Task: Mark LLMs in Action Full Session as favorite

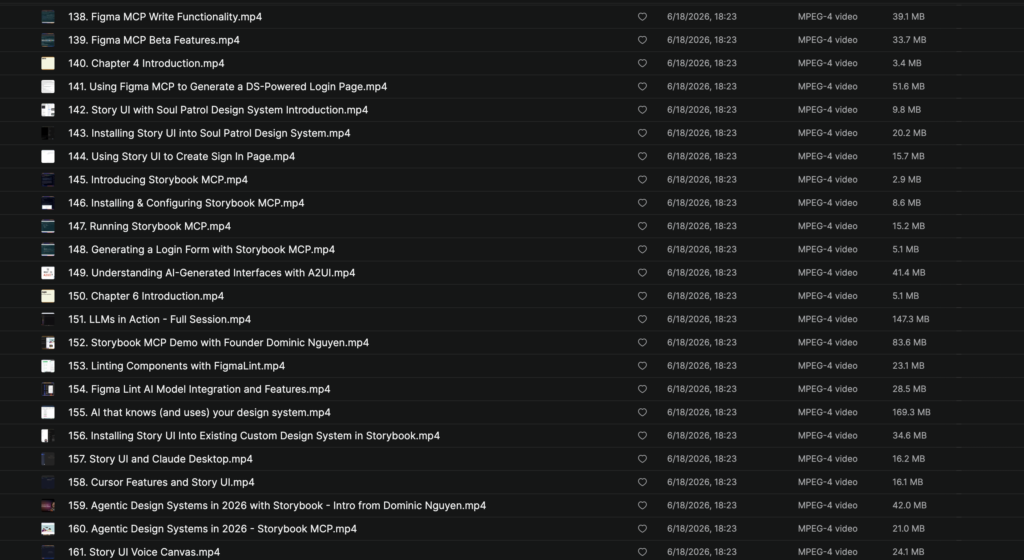Action: pyautogui.click(x=642, y=319)
